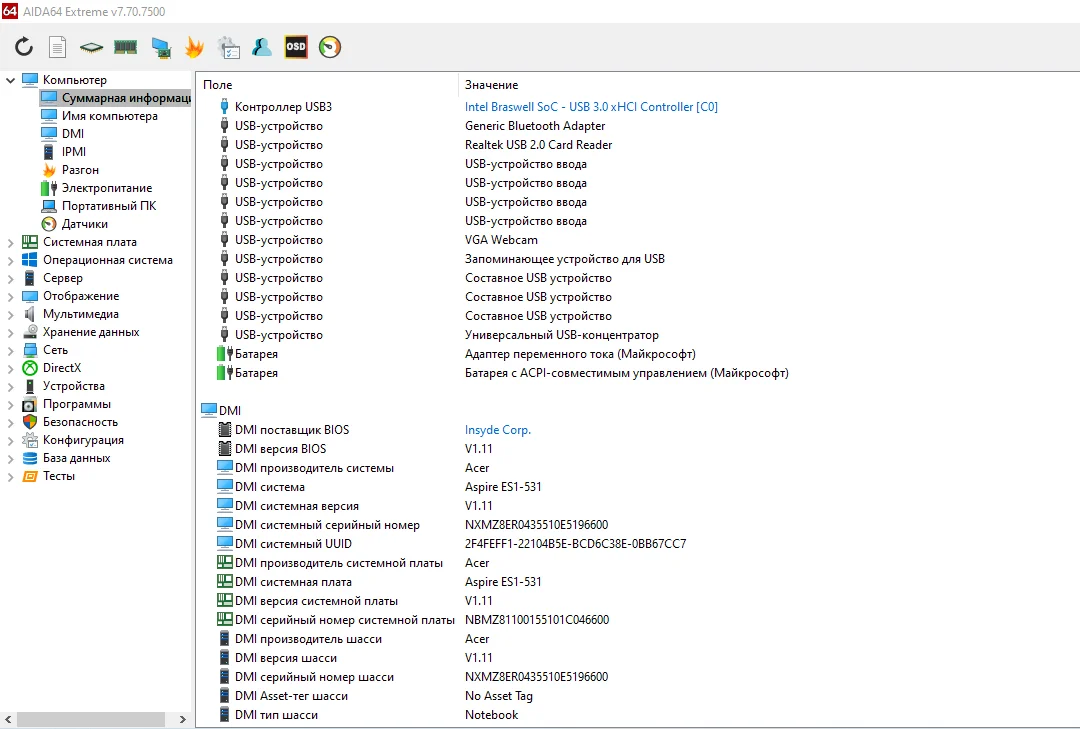Select Суммарная информация in the tree

point(115,98)
